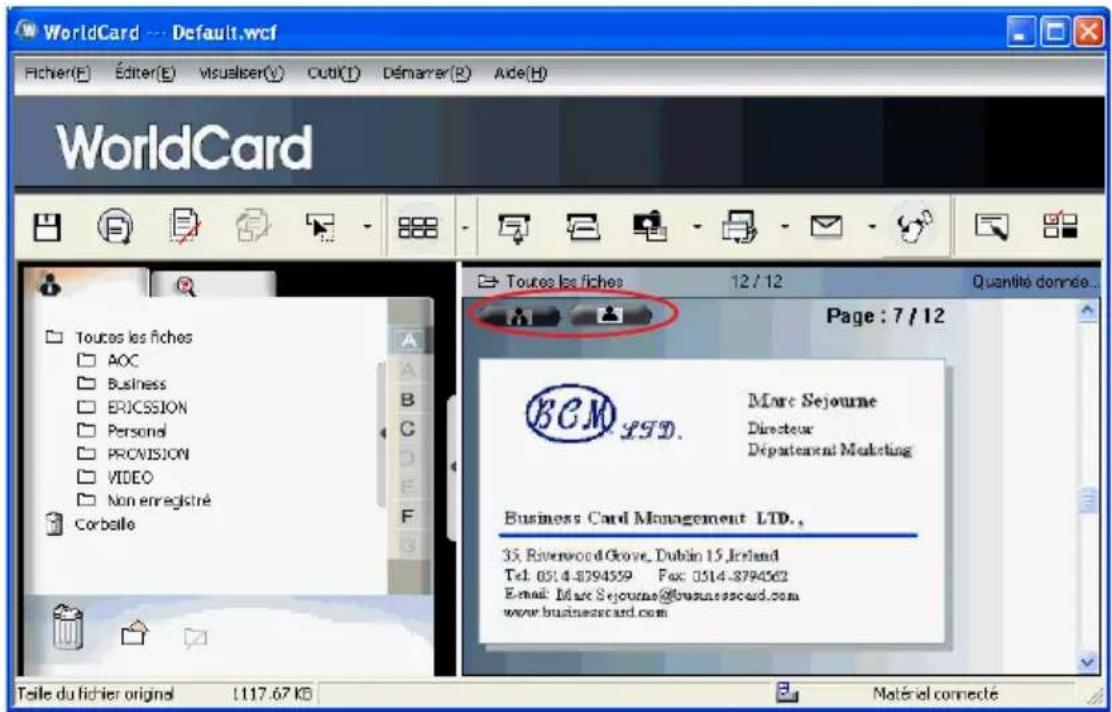
Task: Click the Toutes les fiches header label
Action: point(565,282)
